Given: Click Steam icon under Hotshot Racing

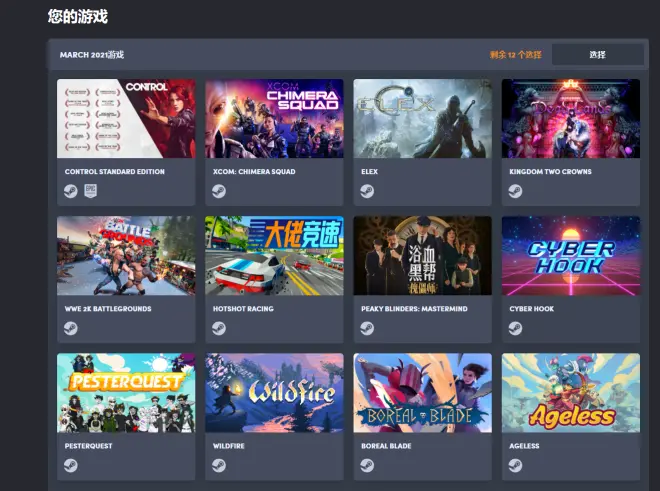Looking at the screenshot, I should (x=219, y=328).
